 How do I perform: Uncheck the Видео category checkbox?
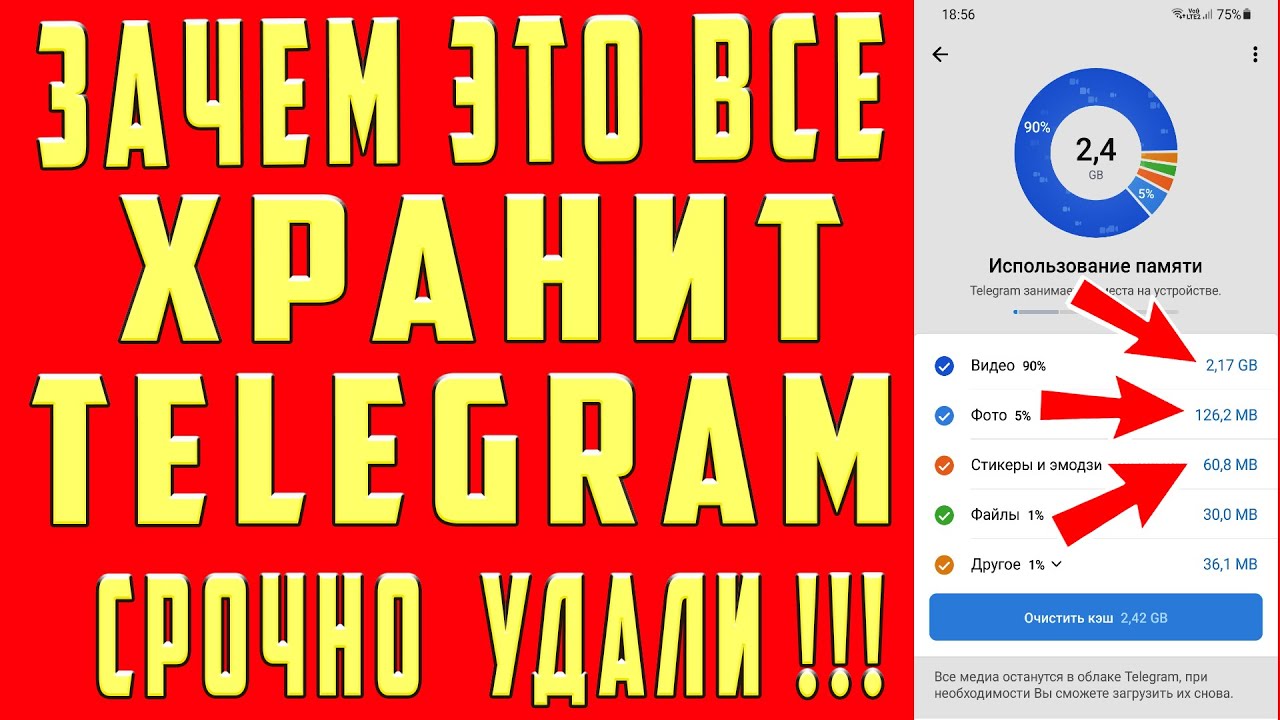944,367
